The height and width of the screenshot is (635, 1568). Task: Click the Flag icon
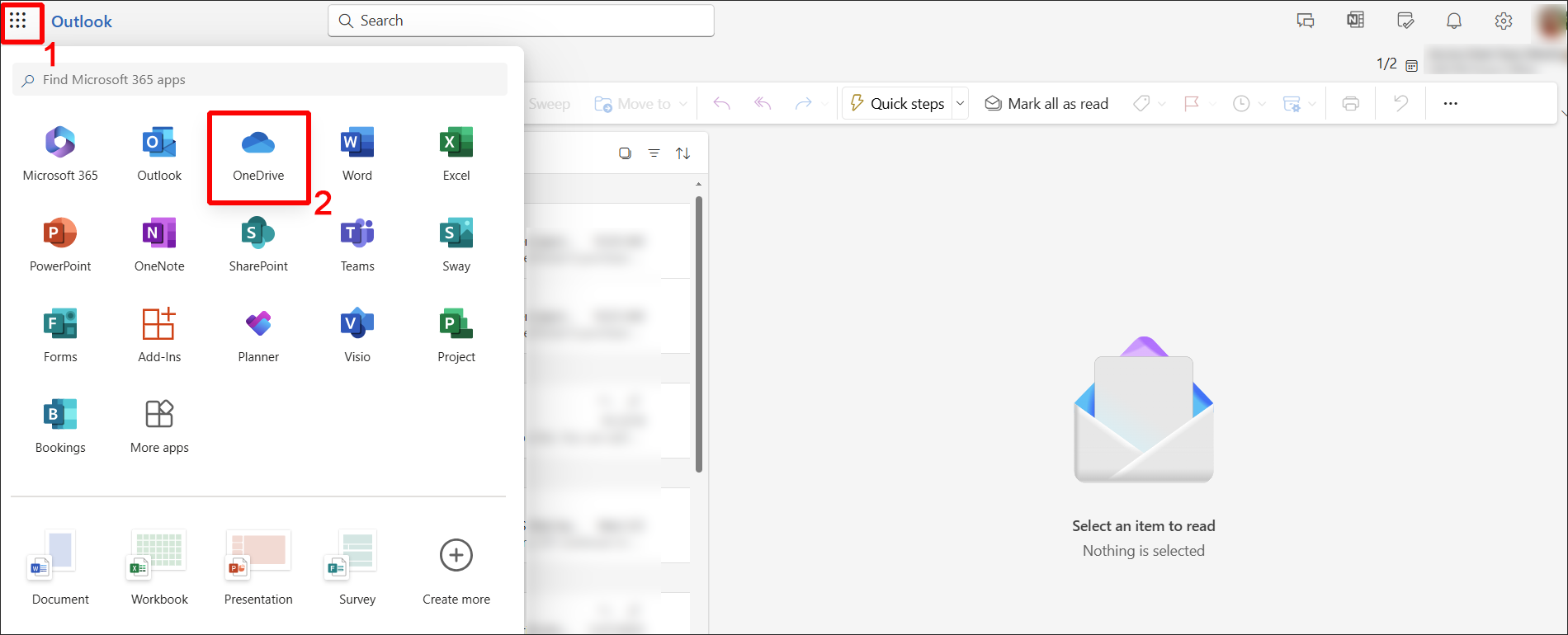pos(1192,103)
